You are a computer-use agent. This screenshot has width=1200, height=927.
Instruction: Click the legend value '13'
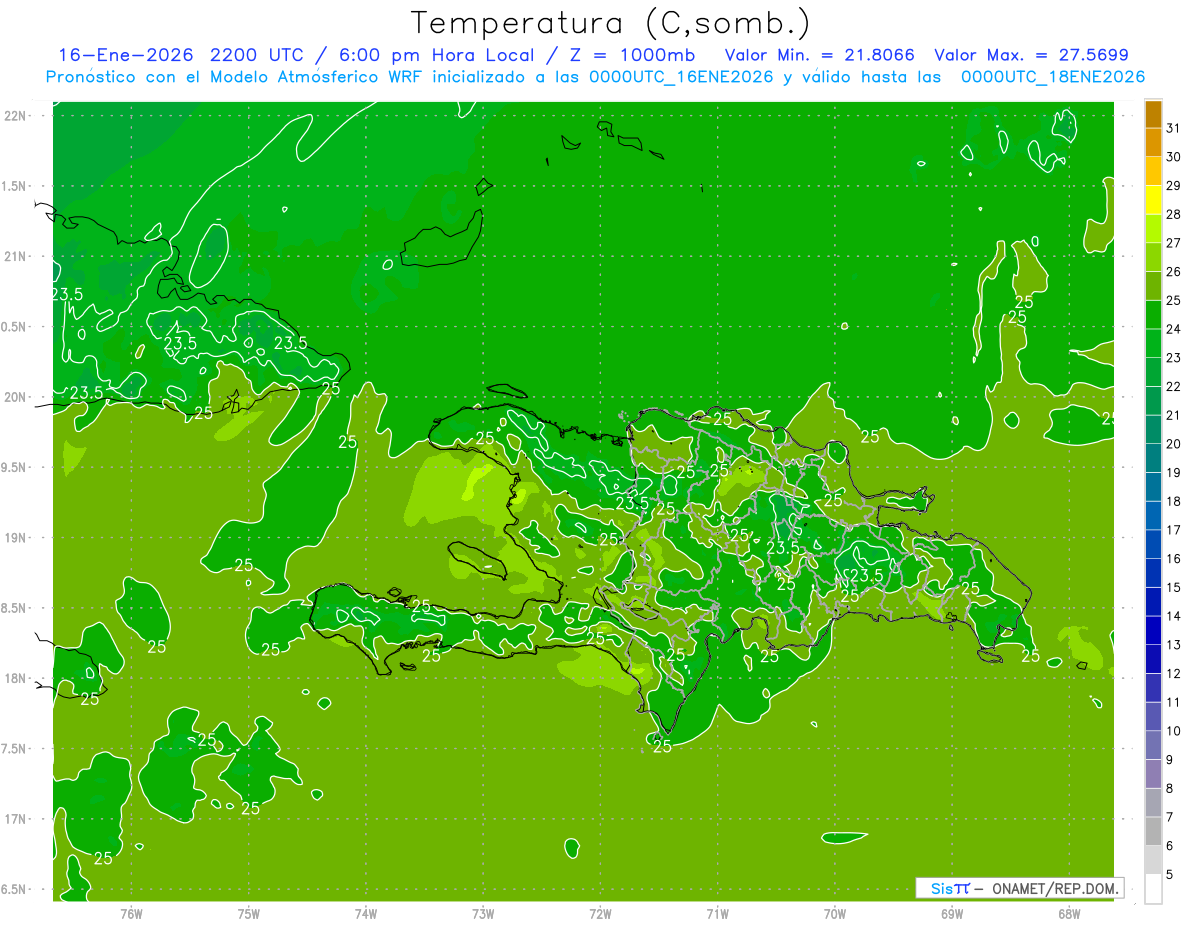[x=1174, y=645]
